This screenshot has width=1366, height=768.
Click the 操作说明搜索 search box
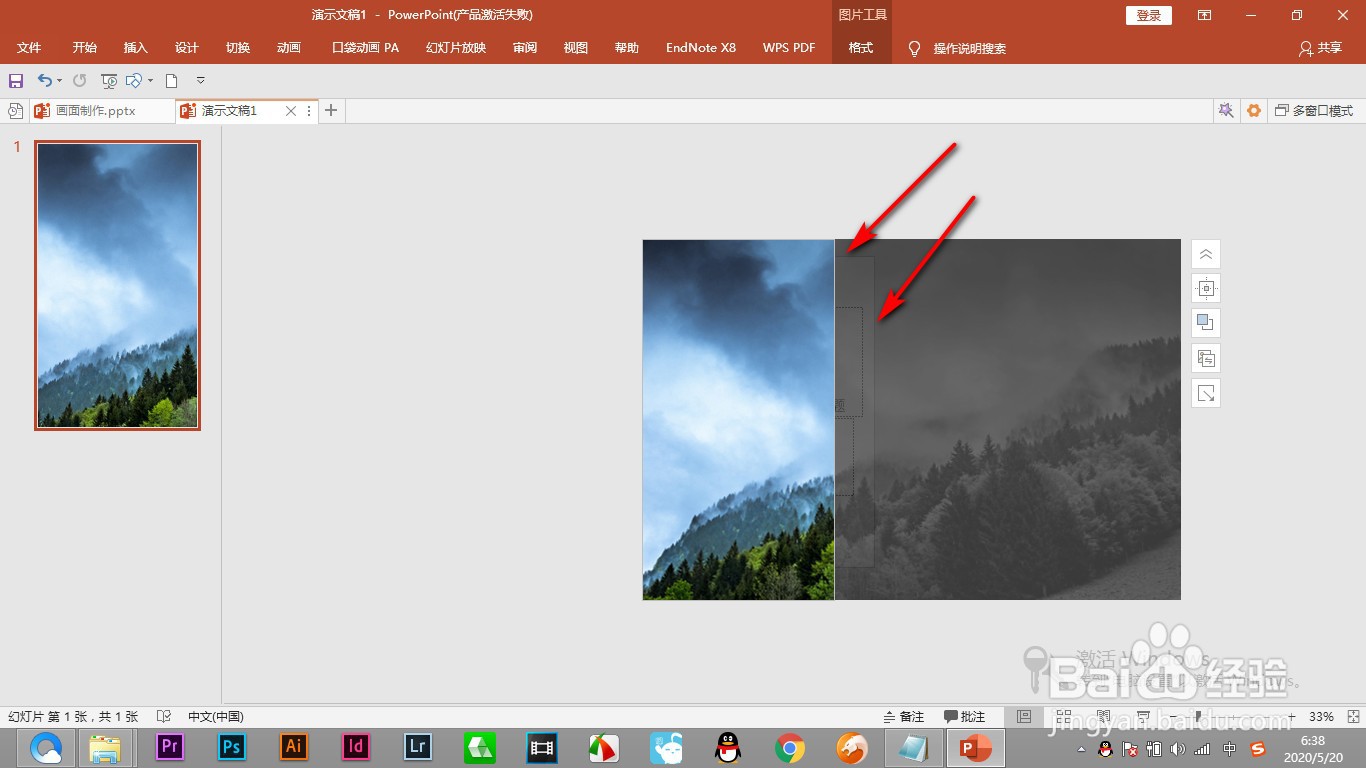pos(970,48)
